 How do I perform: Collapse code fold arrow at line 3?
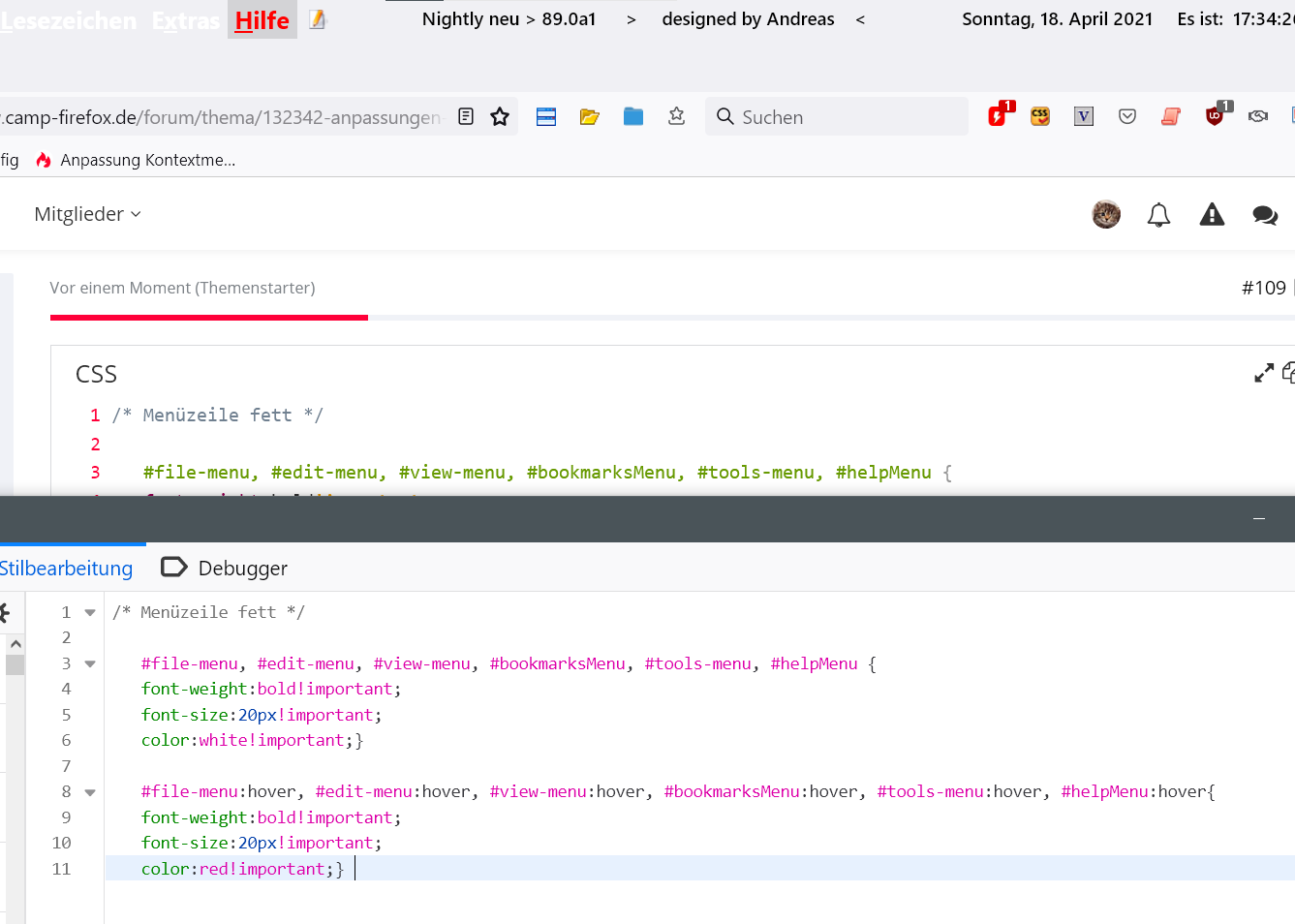[x=90, y=664]
